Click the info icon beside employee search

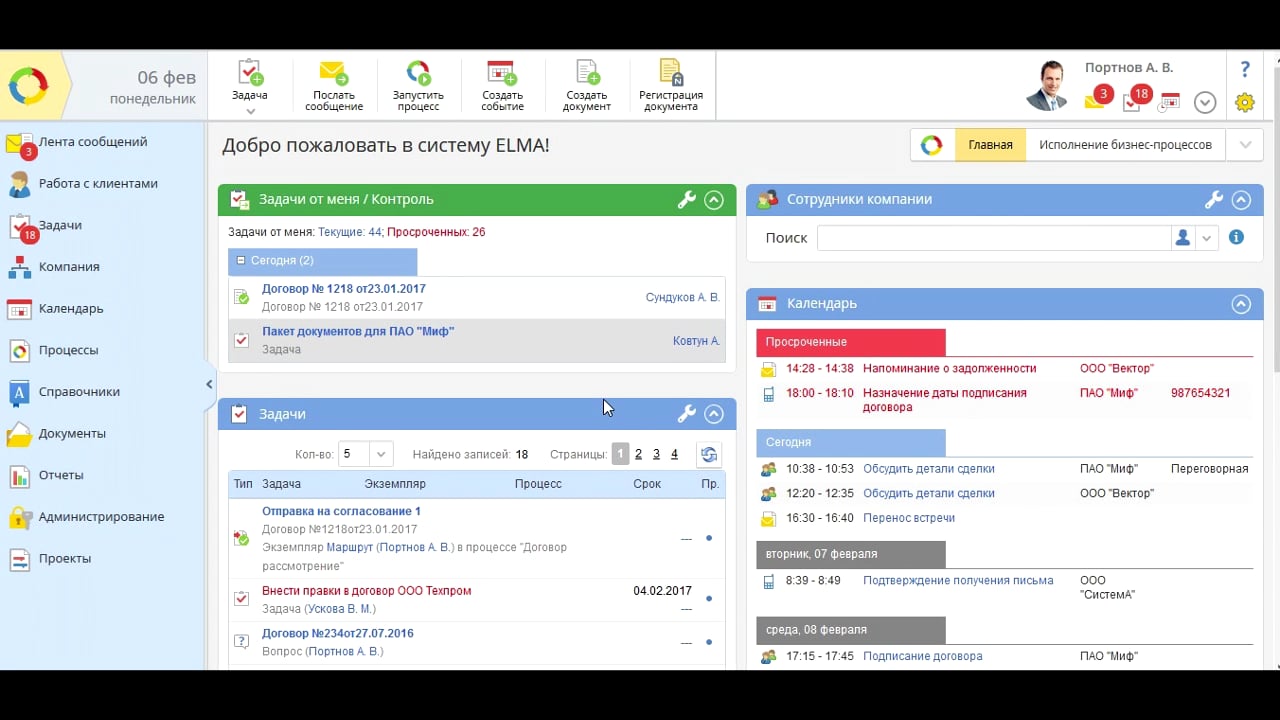1237,238
